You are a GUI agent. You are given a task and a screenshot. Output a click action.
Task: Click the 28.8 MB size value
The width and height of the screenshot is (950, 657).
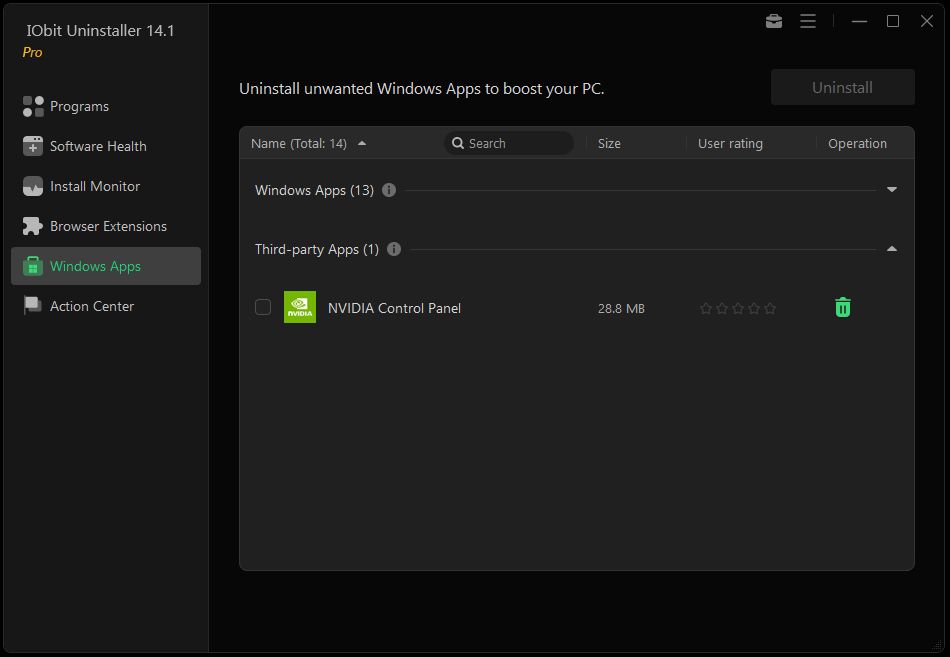tap(621, 308)
